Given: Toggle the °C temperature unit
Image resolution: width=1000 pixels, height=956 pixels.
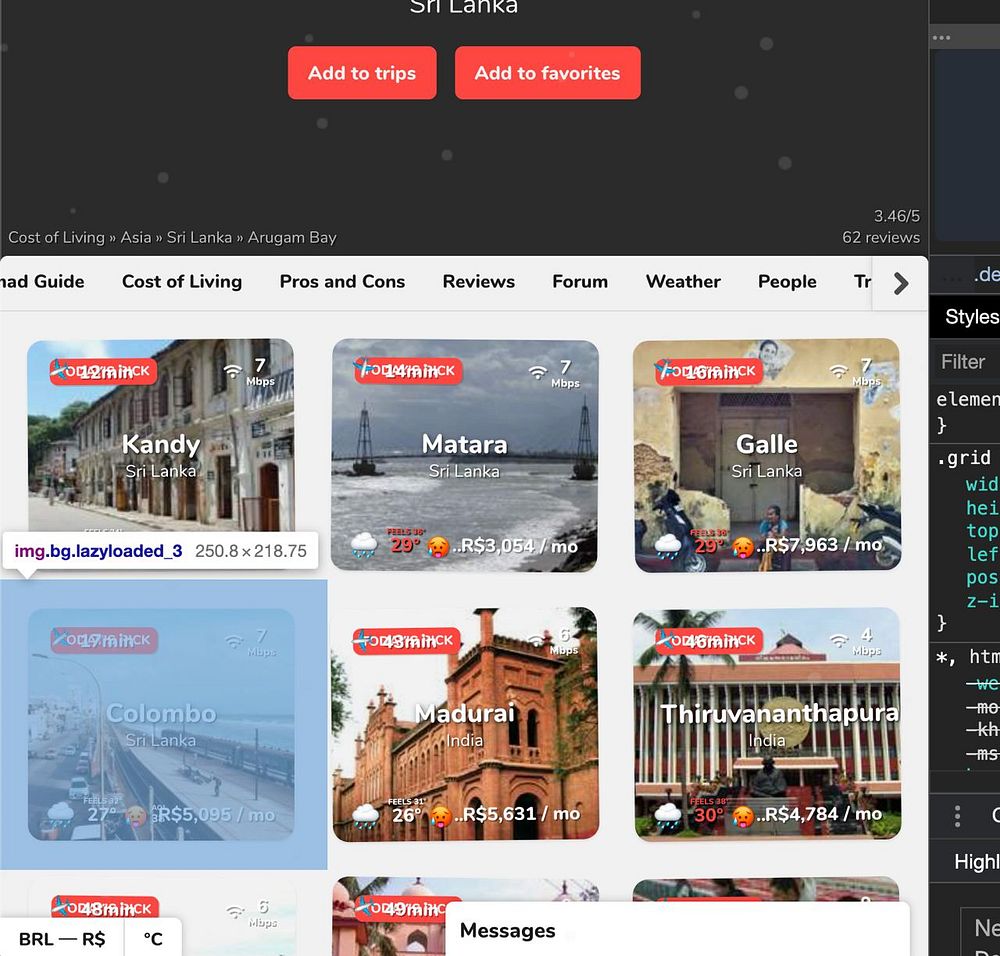Looking at the screenshot, I should tap(153, 939).
